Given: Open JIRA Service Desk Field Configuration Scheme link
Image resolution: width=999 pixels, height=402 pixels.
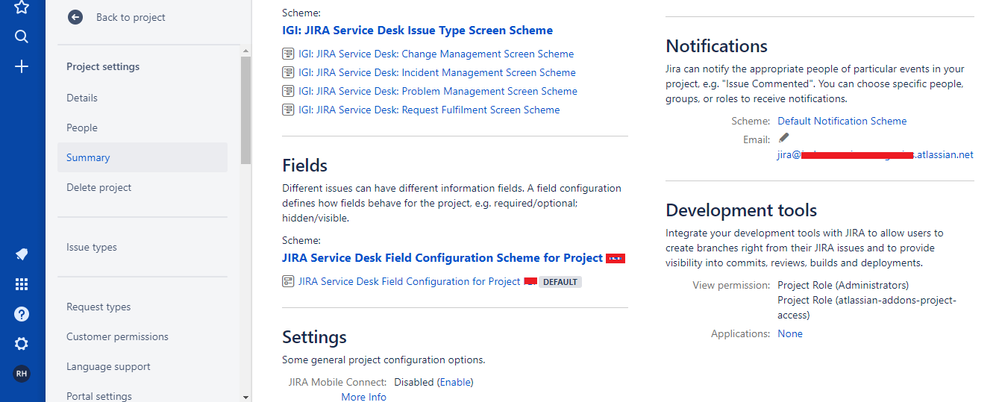Looking at the screenshot, I should coord(442,258).
